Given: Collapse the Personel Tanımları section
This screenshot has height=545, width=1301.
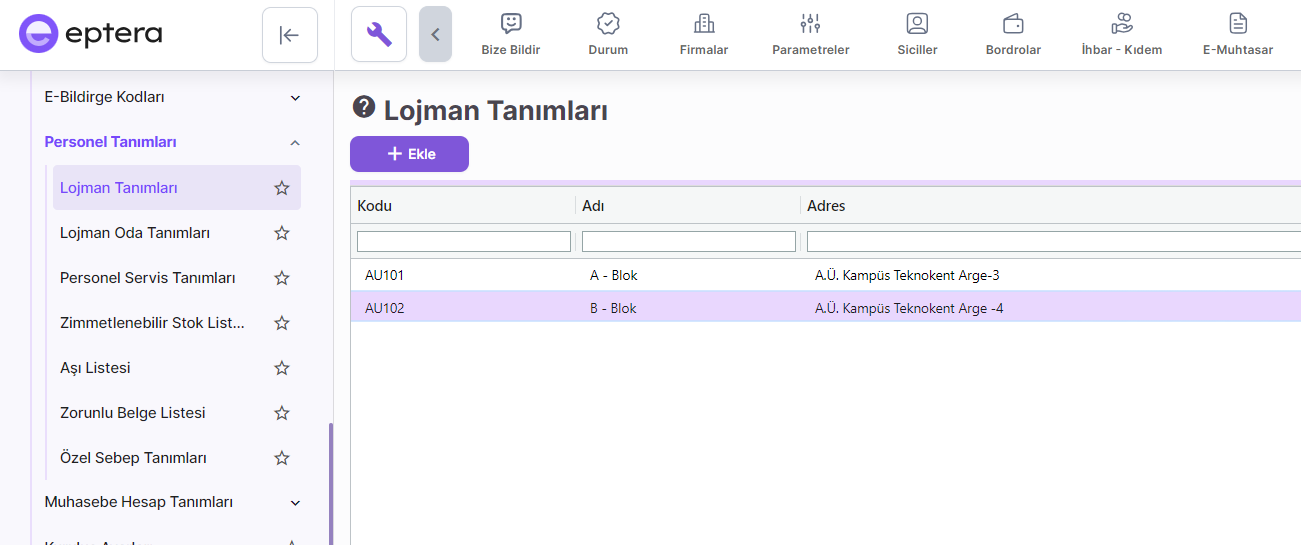Looking at the screenshot, I should [x=295, y=142].
